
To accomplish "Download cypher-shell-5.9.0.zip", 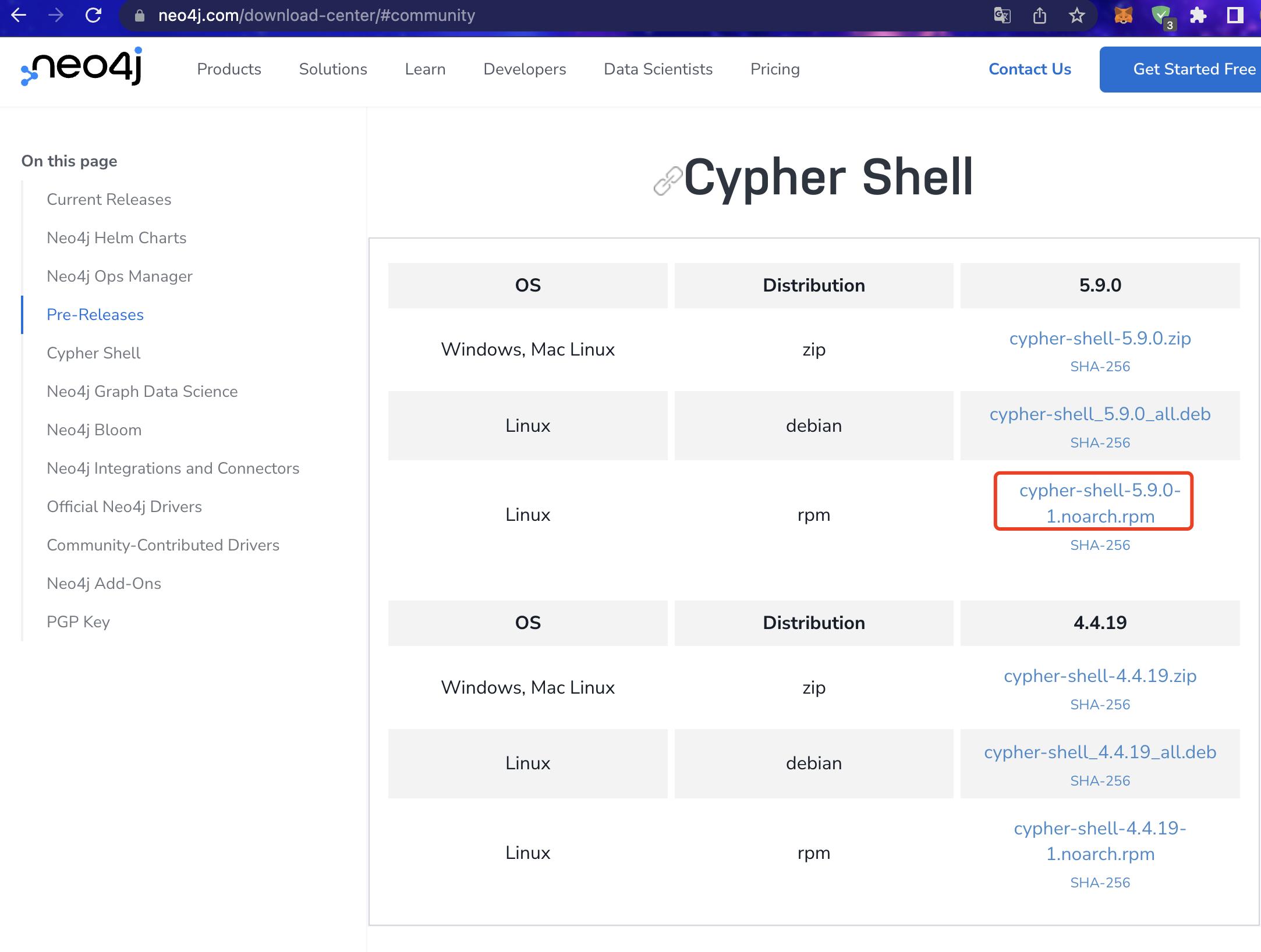I will click(1100, 338).
